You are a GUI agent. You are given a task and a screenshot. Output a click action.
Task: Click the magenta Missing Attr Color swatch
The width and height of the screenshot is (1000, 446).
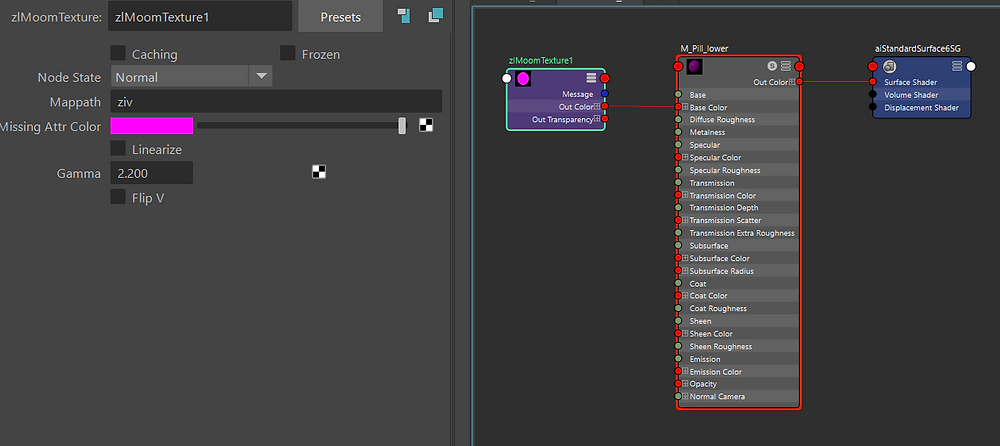[152, 126]
